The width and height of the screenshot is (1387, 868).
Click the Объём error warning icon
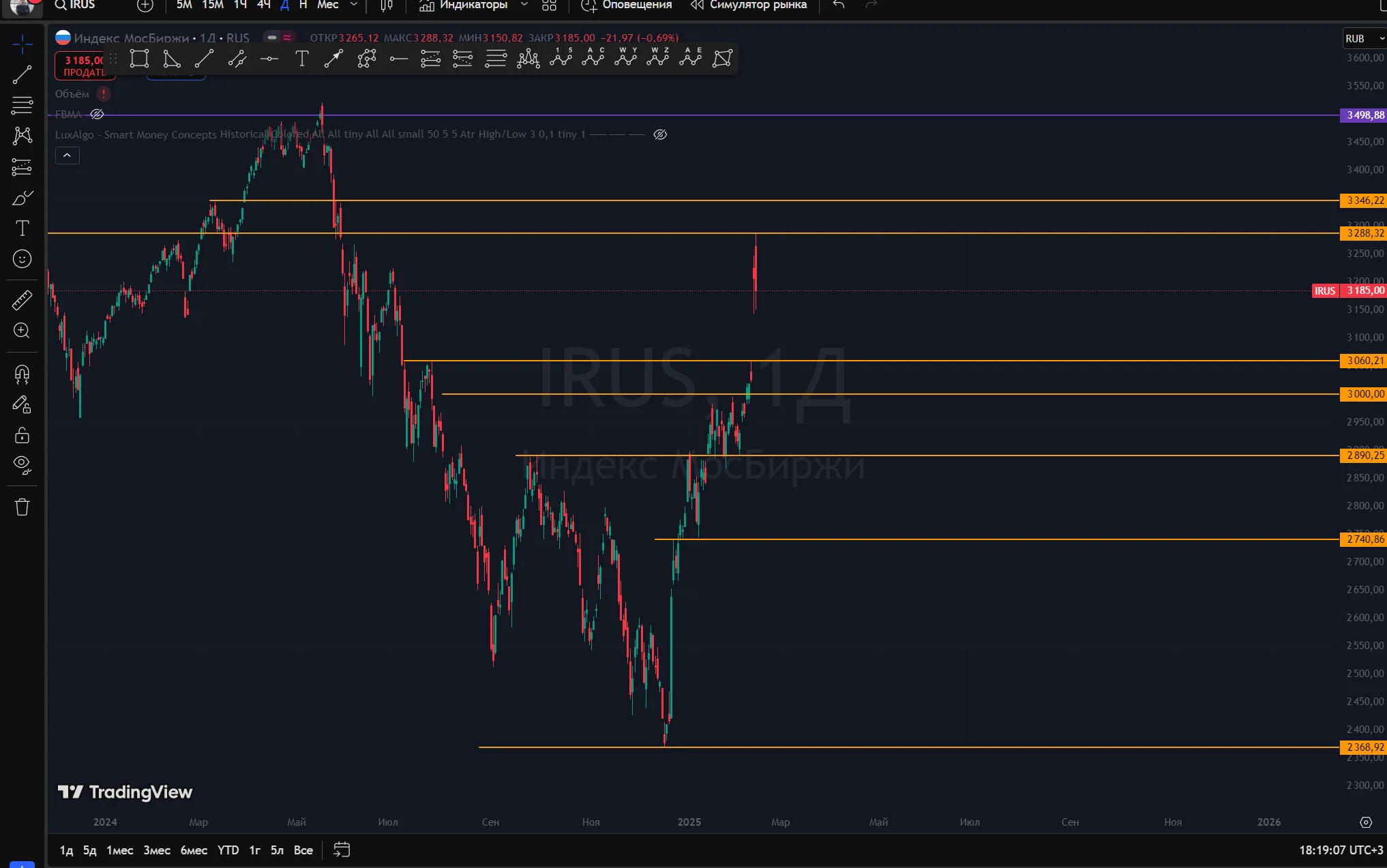click(103, 94)
